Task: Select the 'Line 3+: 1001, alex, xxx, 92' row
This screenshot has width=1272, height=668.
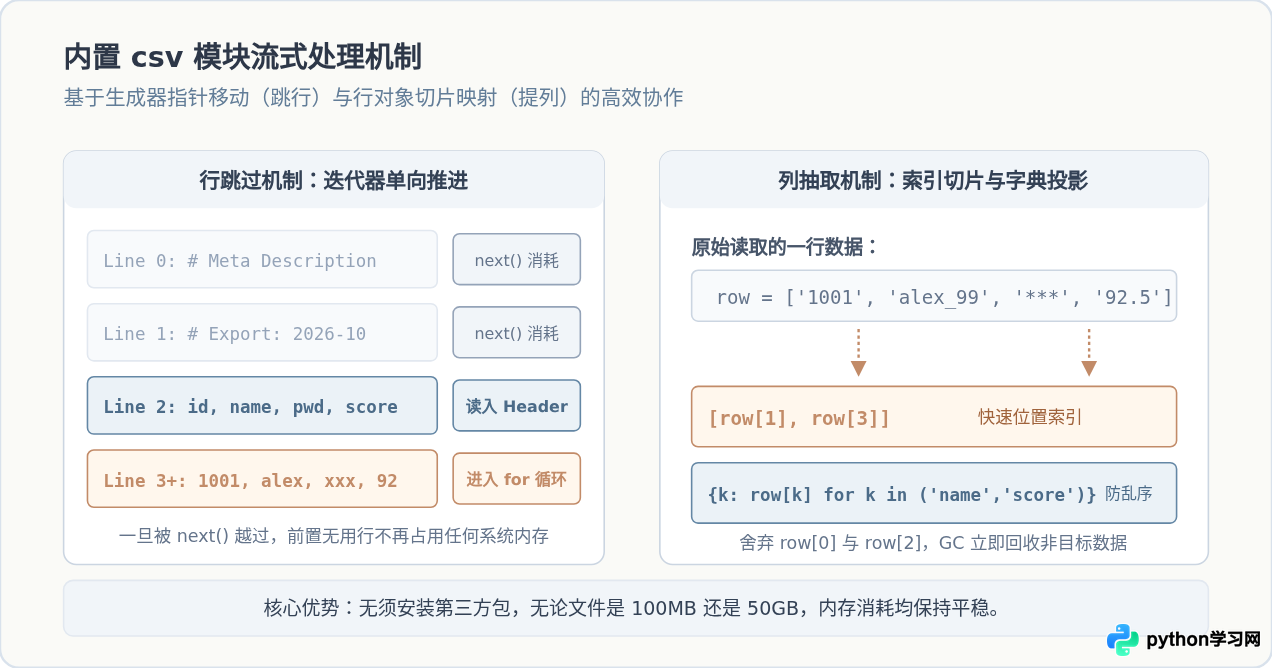Action: [x=262, y=479]
